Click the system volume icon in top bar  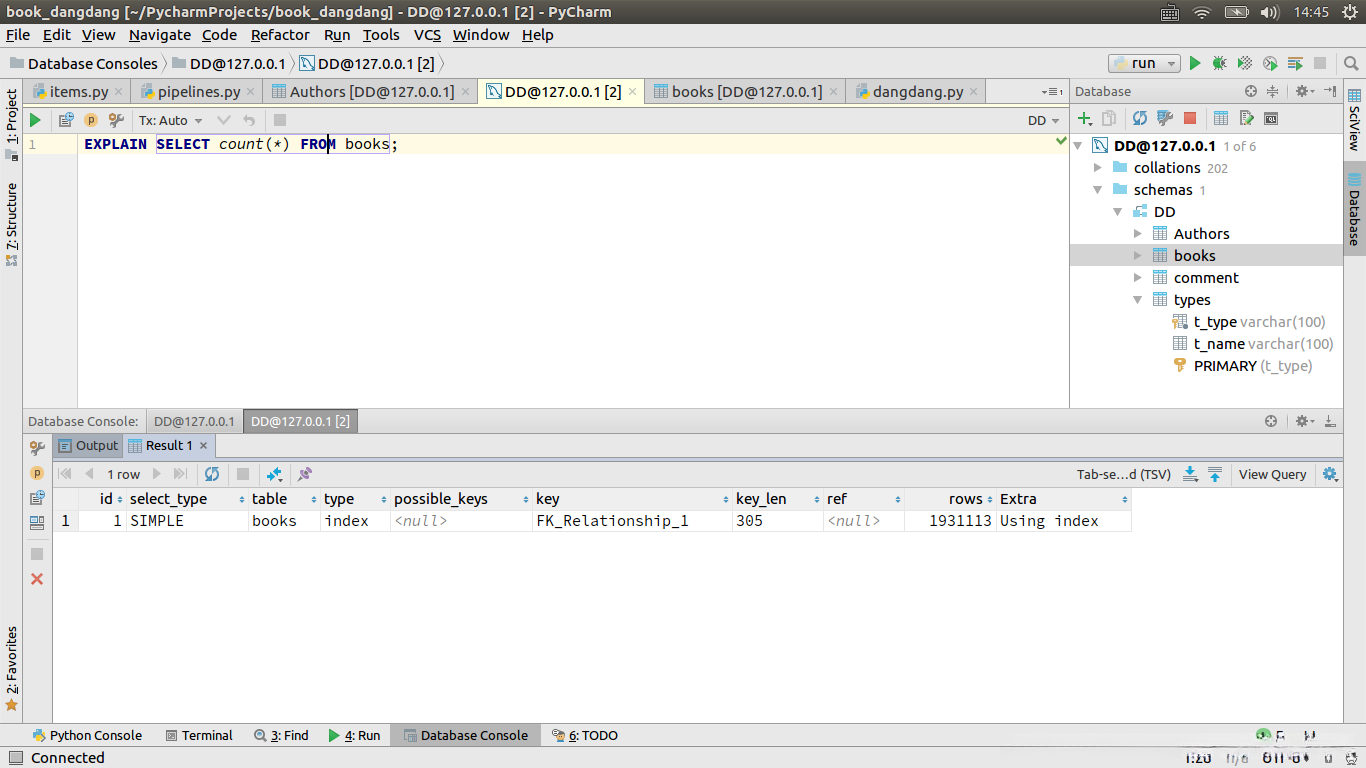[x=1270, y=12]
